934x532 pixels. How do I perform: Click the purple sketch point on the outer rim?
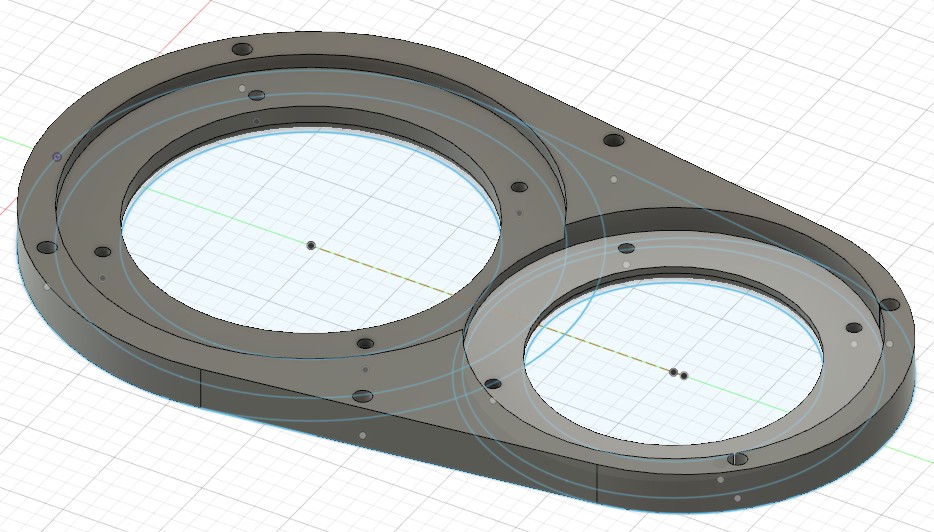click(57, 157)
